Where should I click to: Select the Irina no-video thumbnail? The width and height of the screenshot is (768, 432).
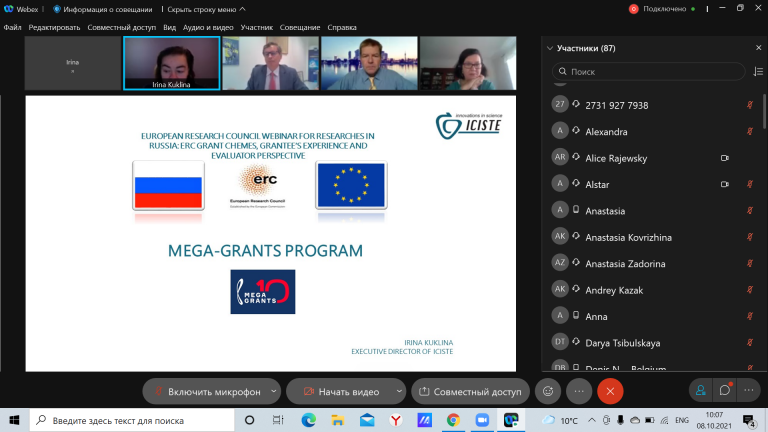click(x=72, y=63)
